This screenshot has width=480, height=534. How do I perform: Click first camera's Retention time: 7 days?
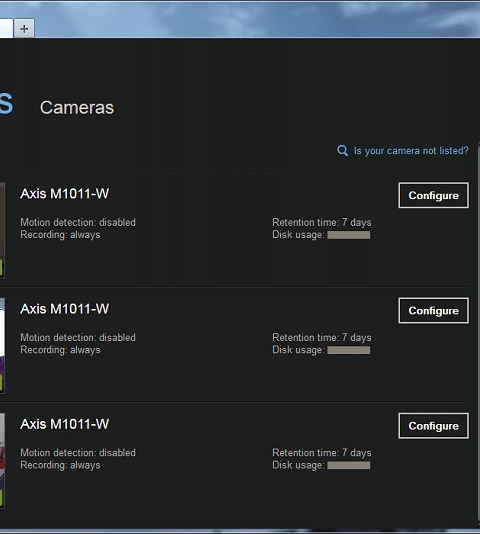(322, 222)
